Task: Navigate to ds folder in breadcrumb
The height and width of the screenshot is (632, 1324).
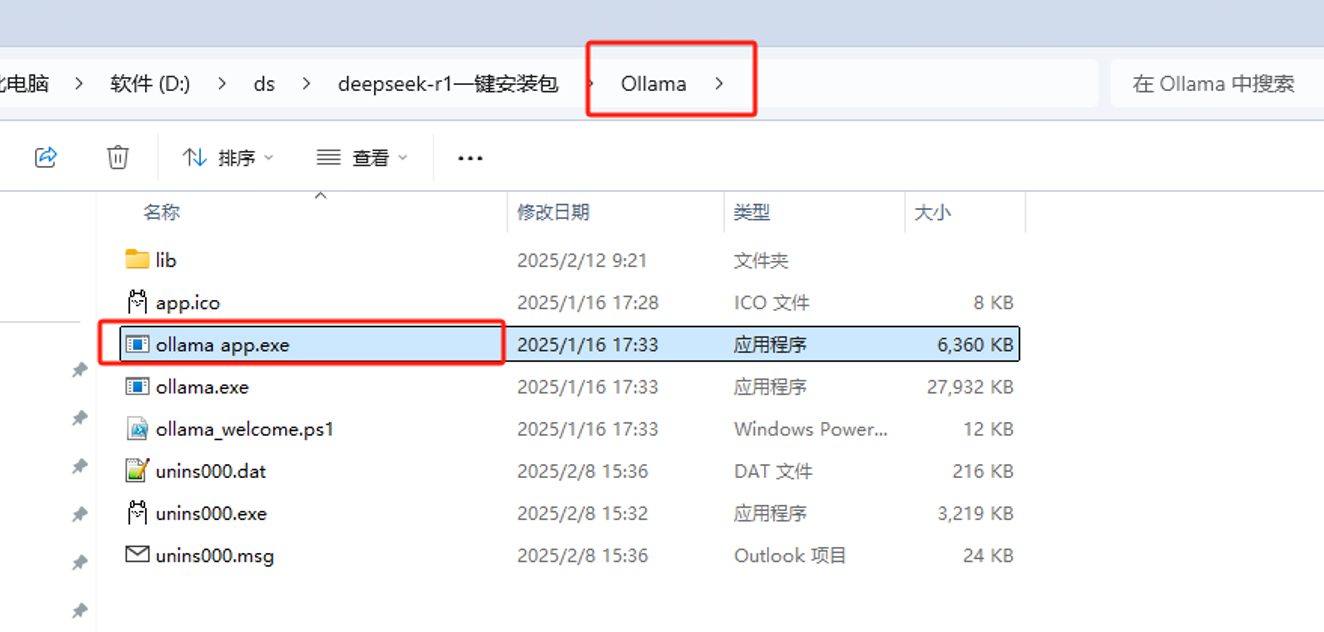Action: (x=264, y=84)
